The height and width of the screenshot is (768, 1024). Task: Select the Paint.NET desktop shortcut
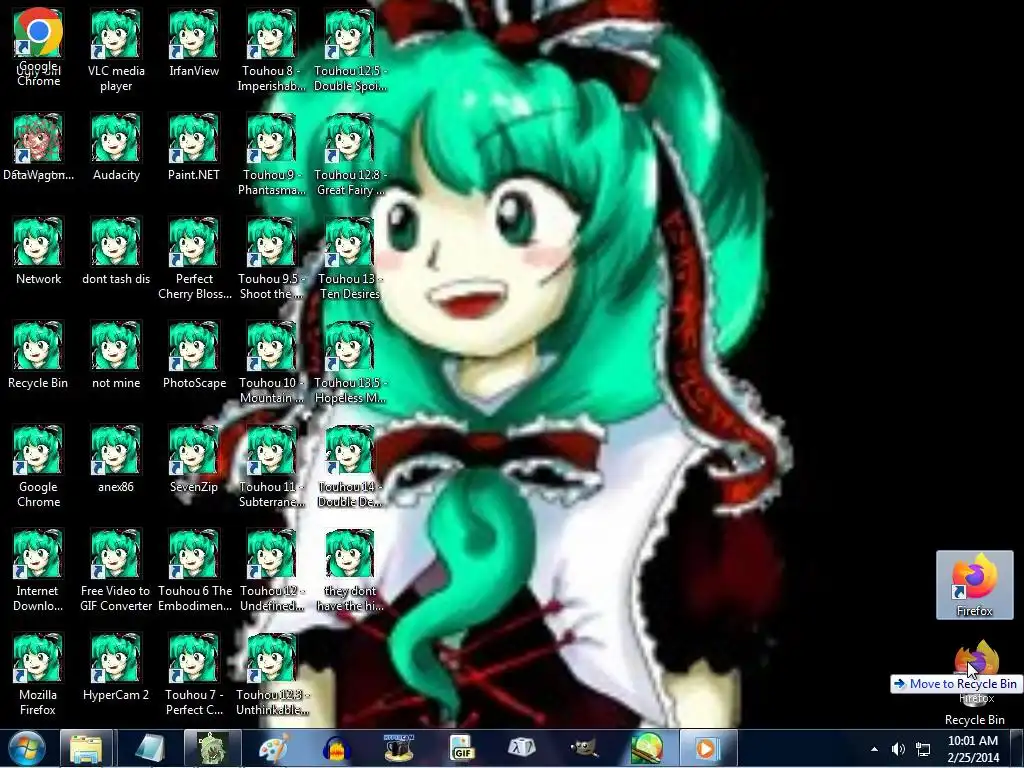point(194,148)
